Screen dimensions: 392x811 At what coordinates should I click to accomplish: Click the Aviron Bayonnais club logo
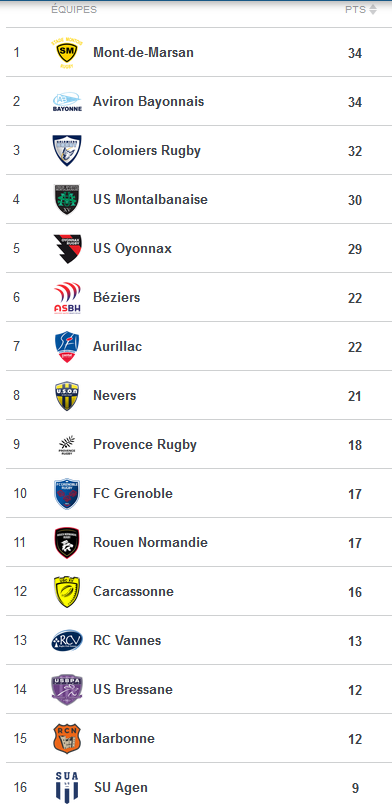[x=67, y=102]
